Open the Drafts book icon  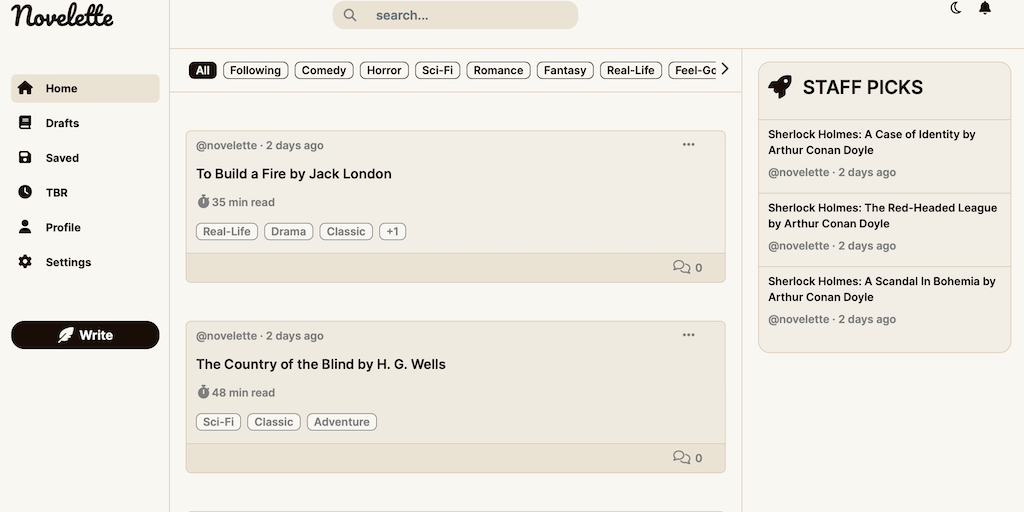tap(25, 123)
